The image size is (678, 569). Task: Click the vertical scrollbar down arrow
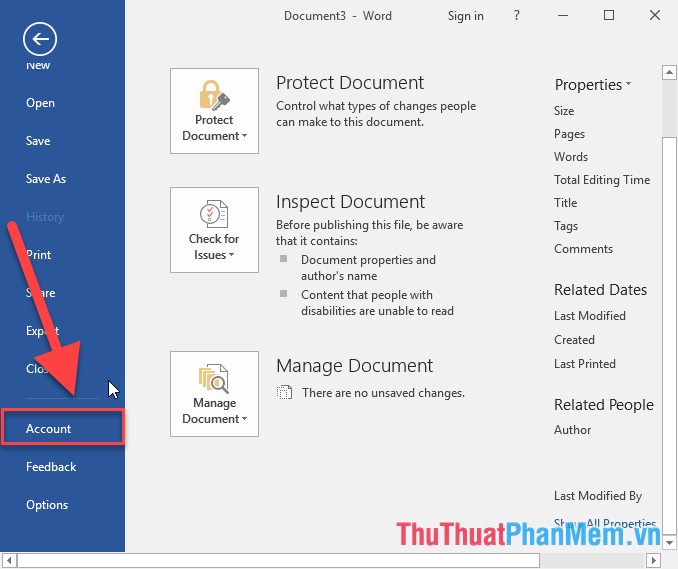[669, 542]
